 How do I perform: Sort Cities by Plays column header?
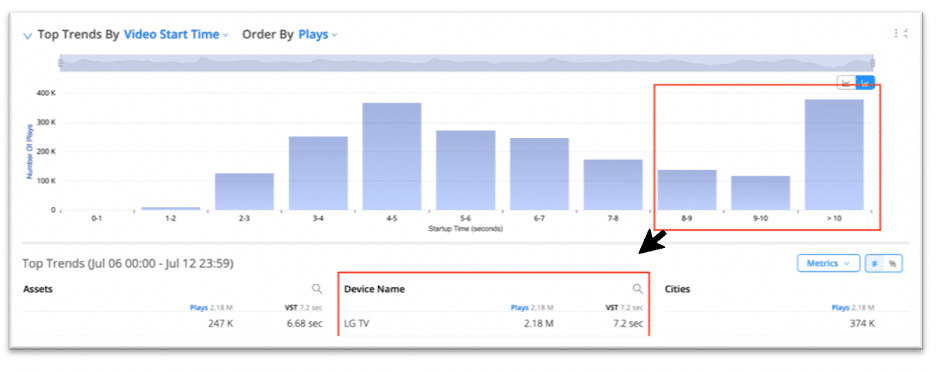pyautogui.click(x=853, y=308)
